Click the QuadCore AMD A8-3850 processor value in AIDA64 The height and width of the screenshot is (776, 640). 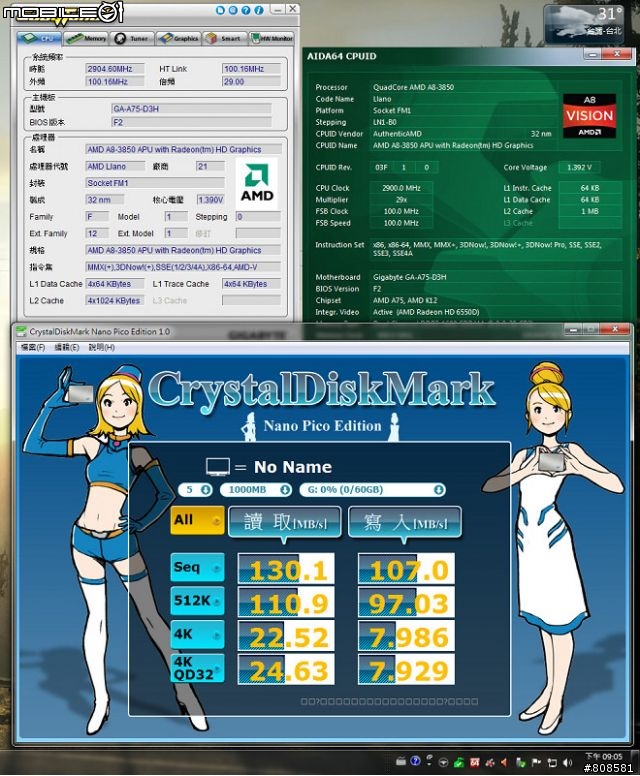pyautogui.click(x=413, y=87)
